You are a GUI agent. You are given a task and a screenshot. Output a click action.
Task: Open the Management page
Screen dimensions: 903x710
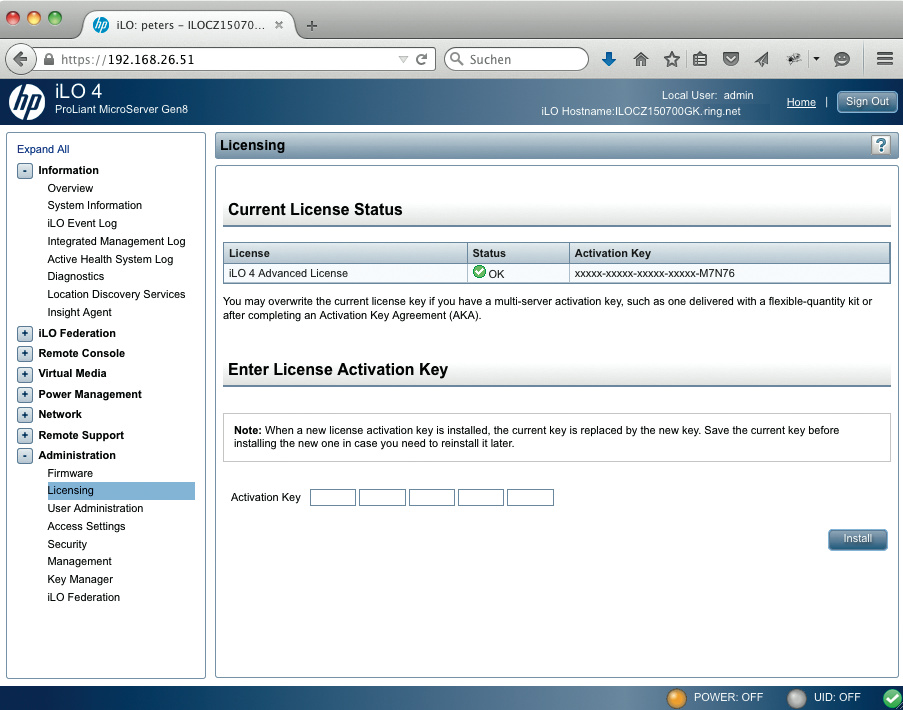79,561
